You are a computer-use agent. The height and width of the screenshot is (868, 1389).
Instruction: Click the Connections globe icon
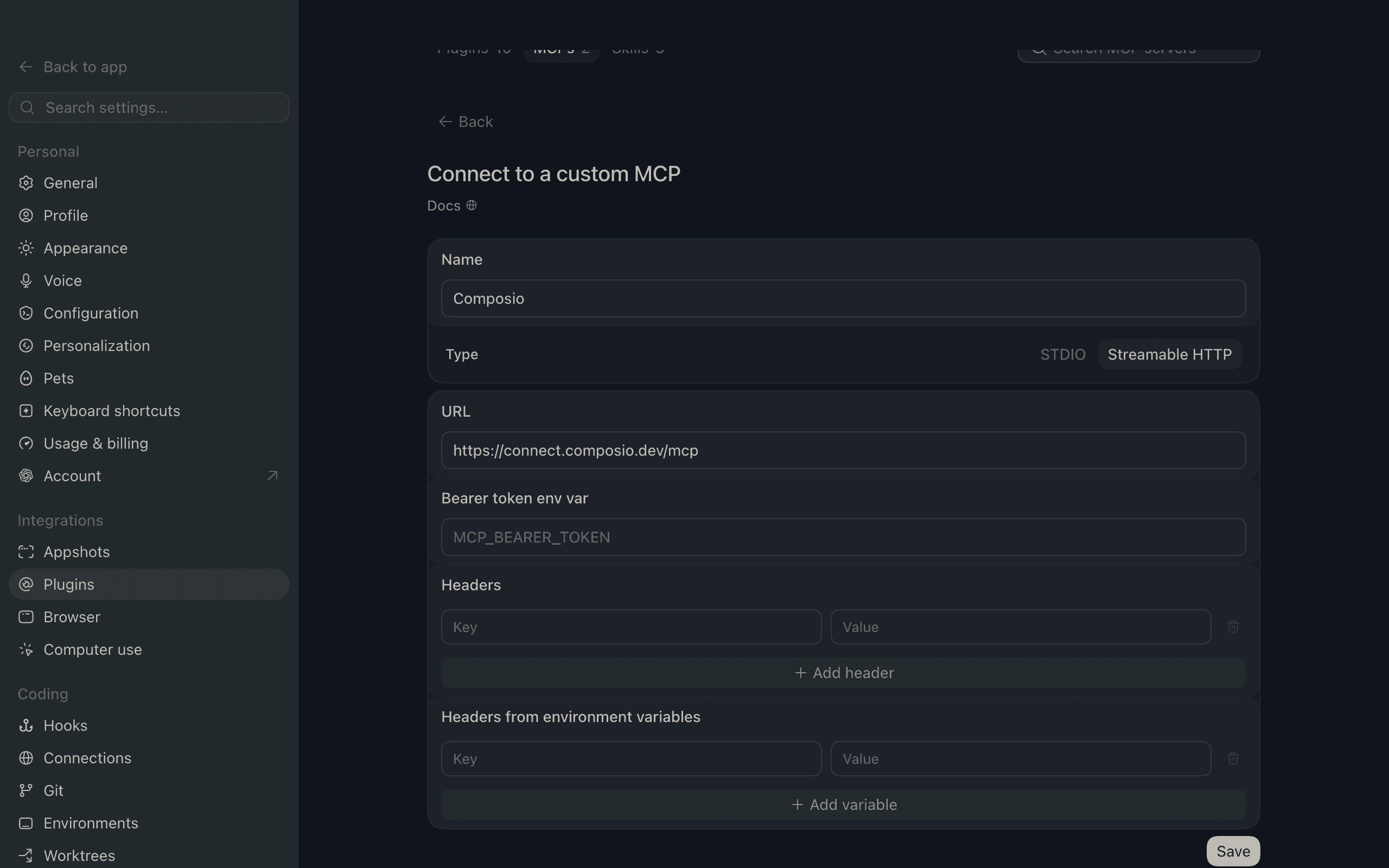(x=26, y=758)
